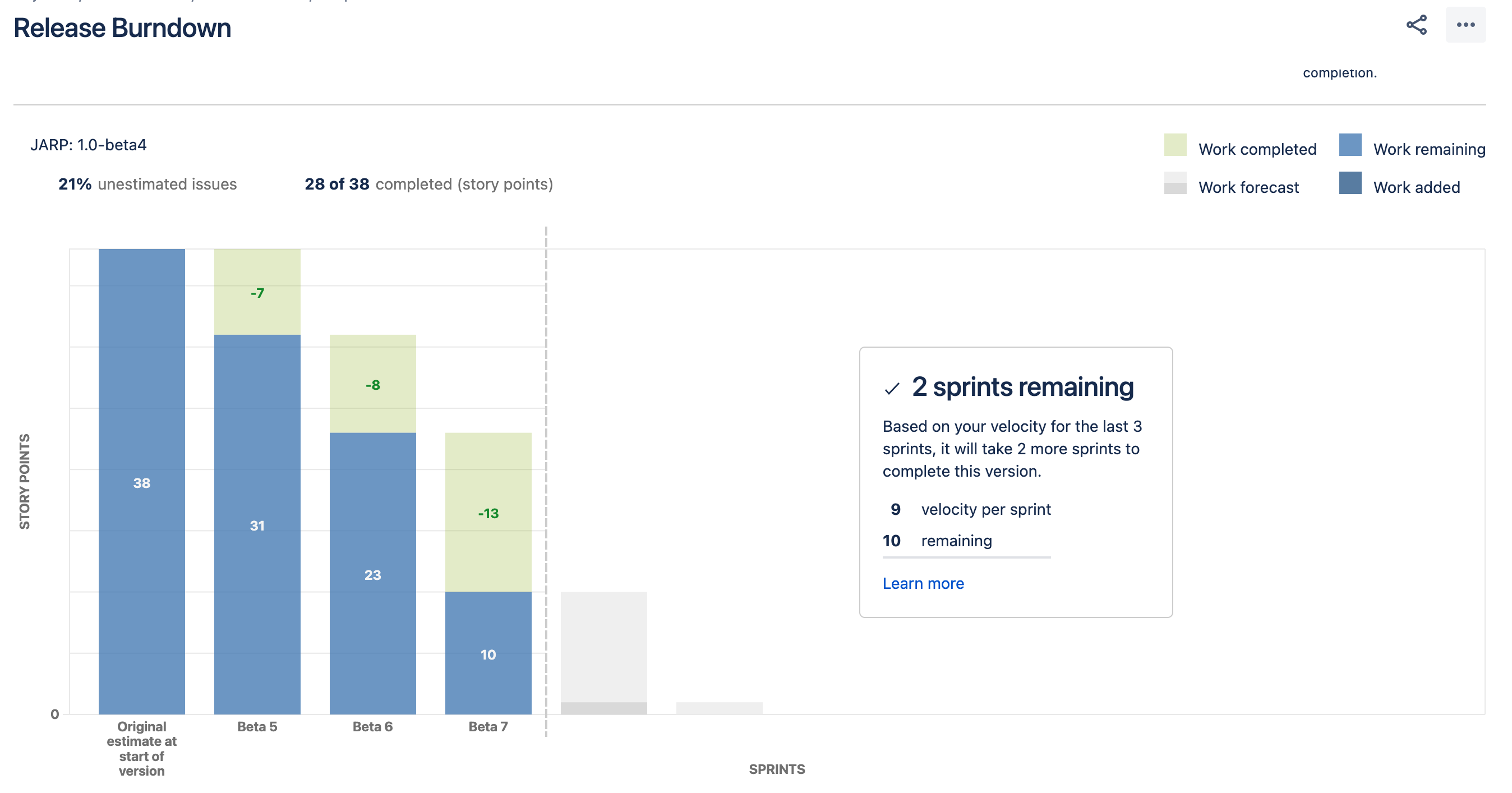The image size is (1512, 793).
Task: Click the 28 of 38 completed text
Action: tap(428, 185)
